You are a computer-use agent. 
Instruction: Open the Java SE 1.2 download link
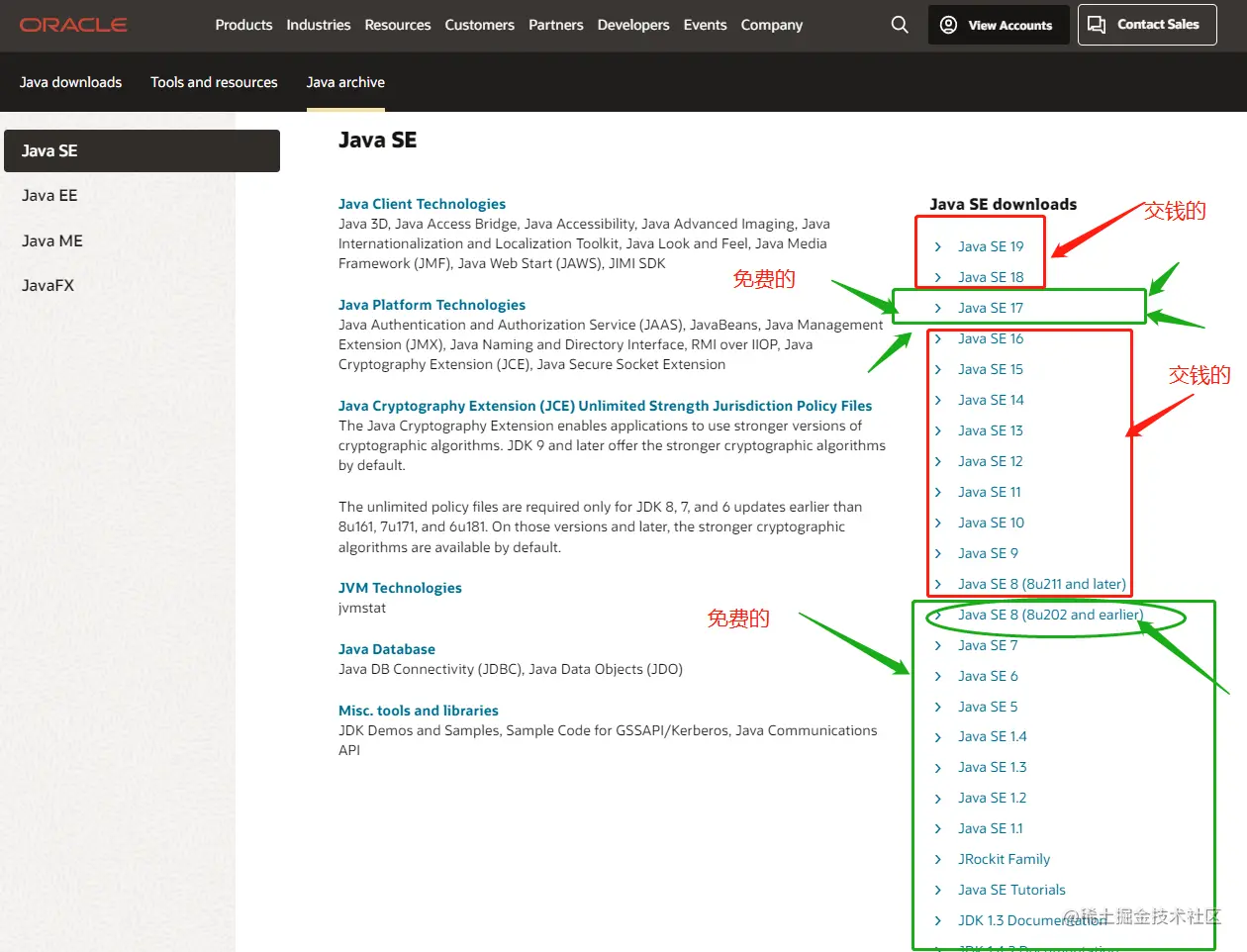click(x=993, y=799)
